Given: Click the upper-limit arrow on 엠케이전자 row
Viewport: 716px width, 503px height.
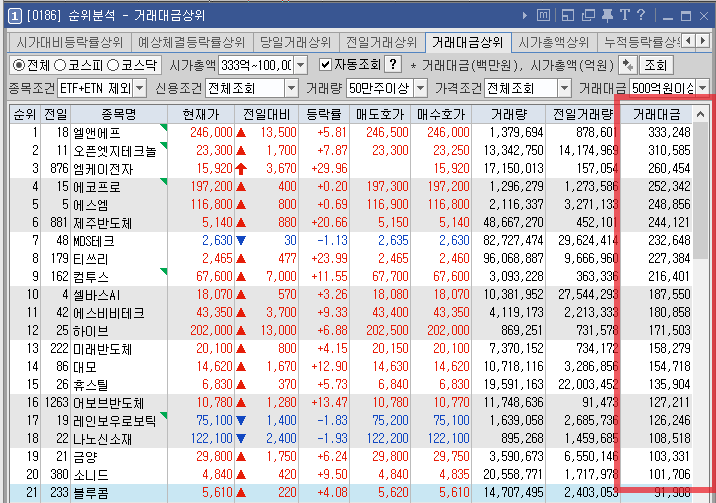Looking at the screenshot, I should 241,169.
